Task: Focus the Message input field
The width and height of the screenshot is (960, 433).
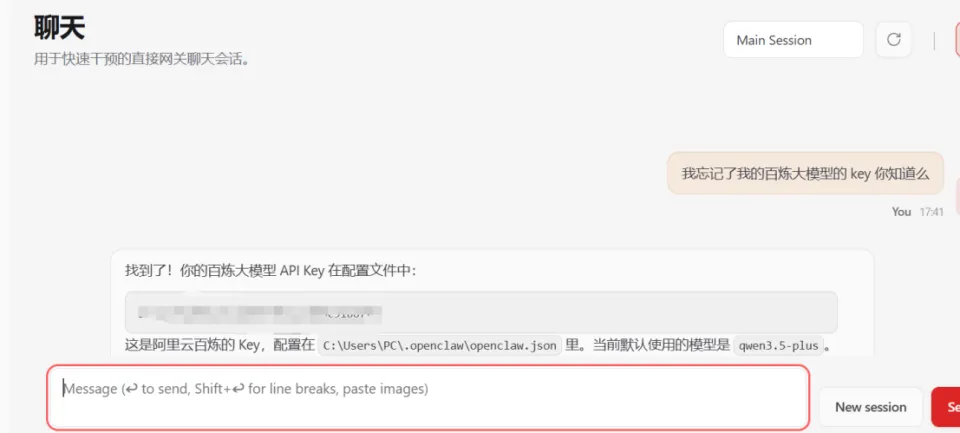Action: tap(428, 397)
